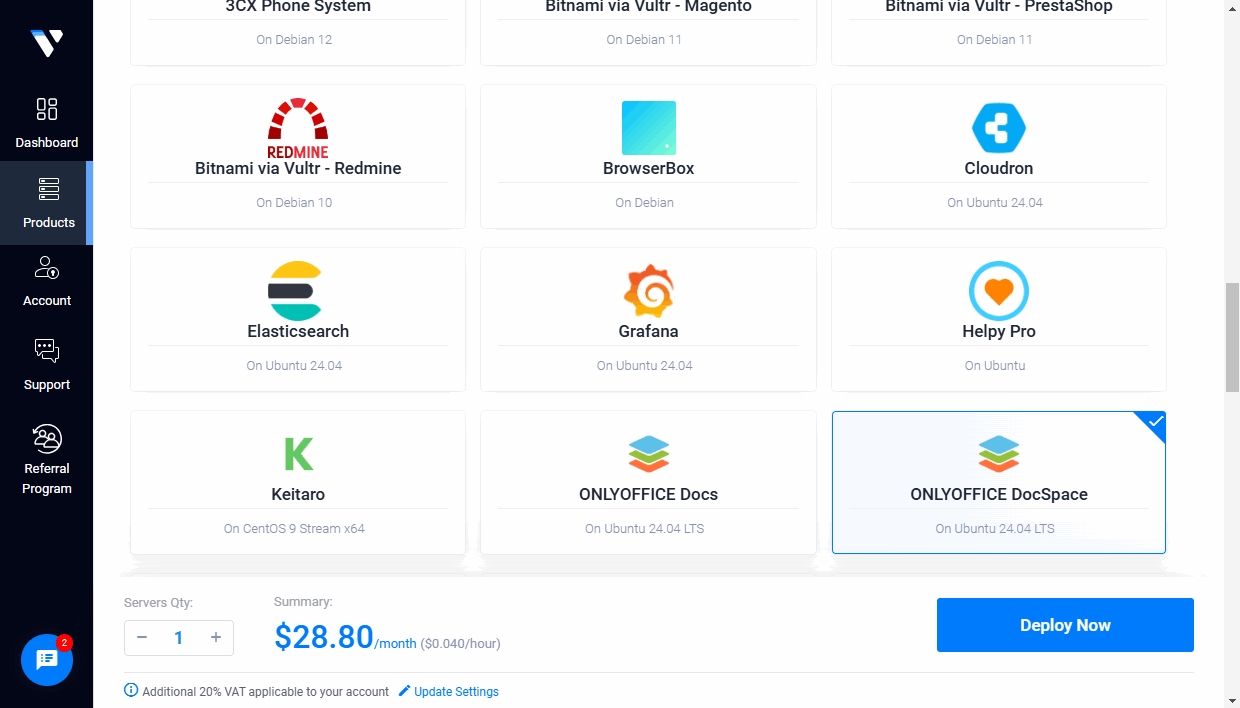
Task: Select the Bitnami Magento app tile
Action: click(x=648, y=25)
